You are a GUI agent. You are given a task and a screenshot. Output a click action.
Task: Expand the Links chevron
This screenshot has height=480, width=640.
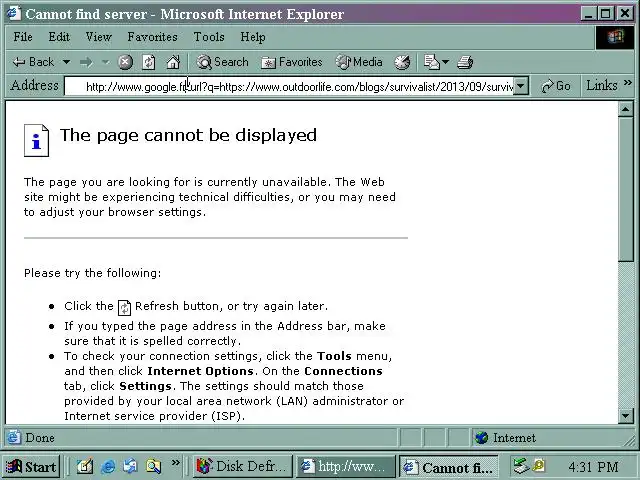tap(628, 83)
